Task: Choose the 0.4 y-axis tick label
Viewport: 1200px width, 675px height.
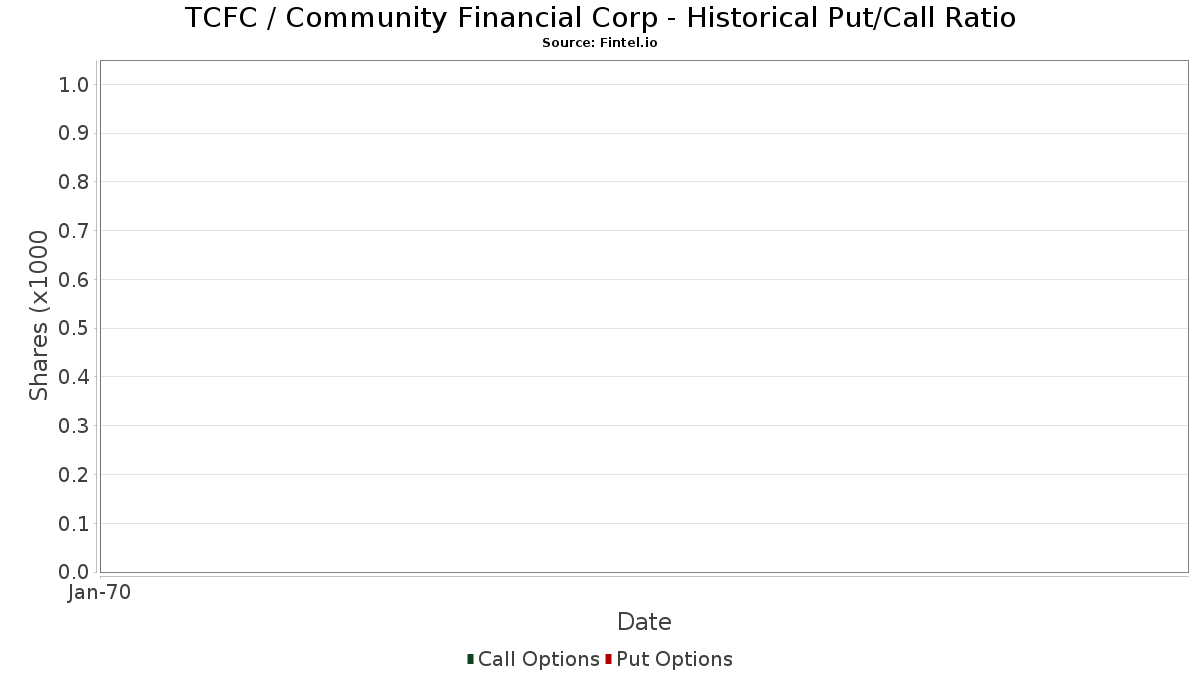Action: click(74, 377)
